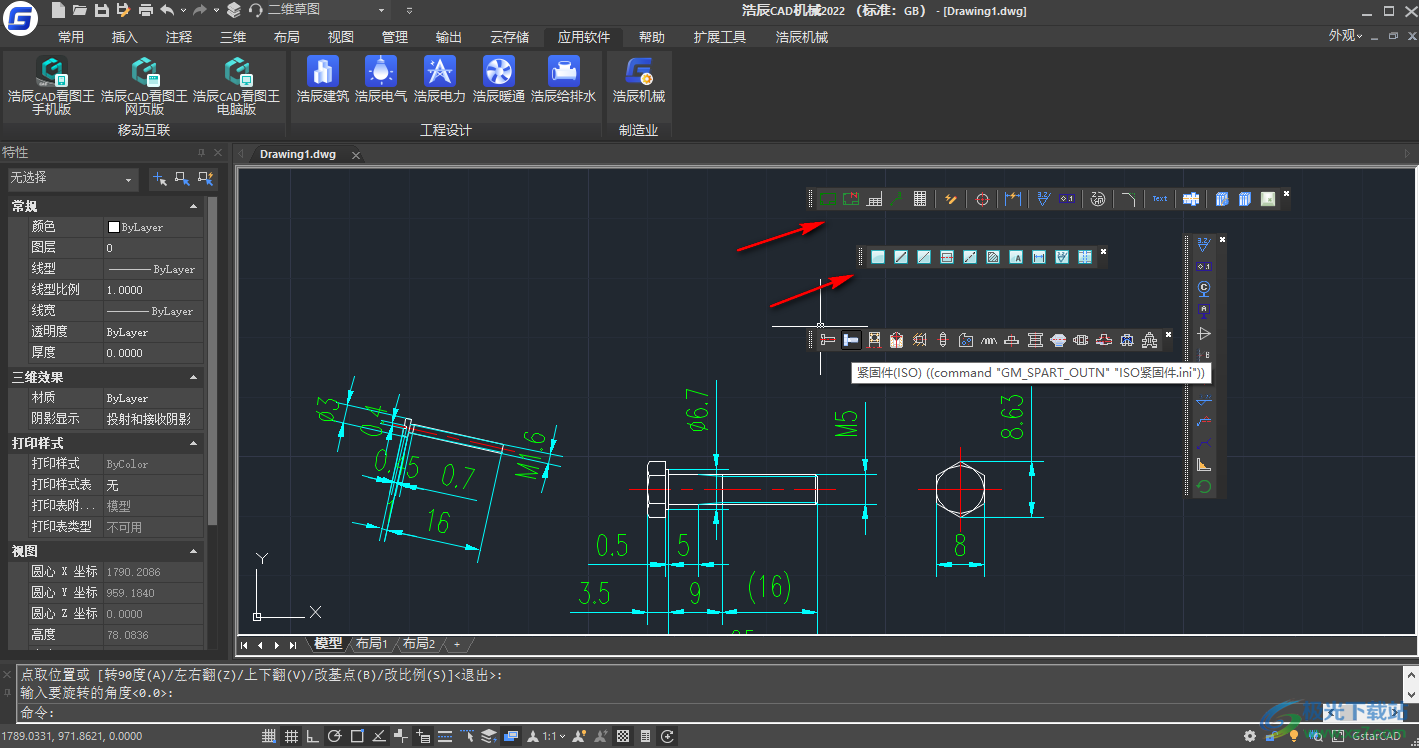Launch 浩辰建筑 module
The image size is (1419, 749).
tap(322, 80)
